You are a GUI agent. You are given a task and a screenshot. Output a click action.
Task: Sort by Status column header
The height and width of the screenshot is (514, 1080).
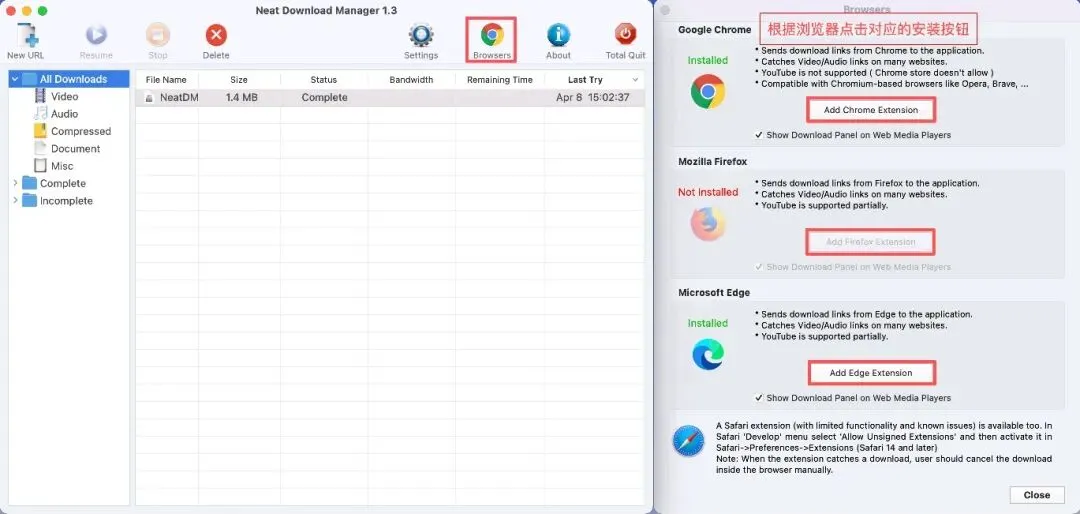pyautogui.click(x=324, y=80)
